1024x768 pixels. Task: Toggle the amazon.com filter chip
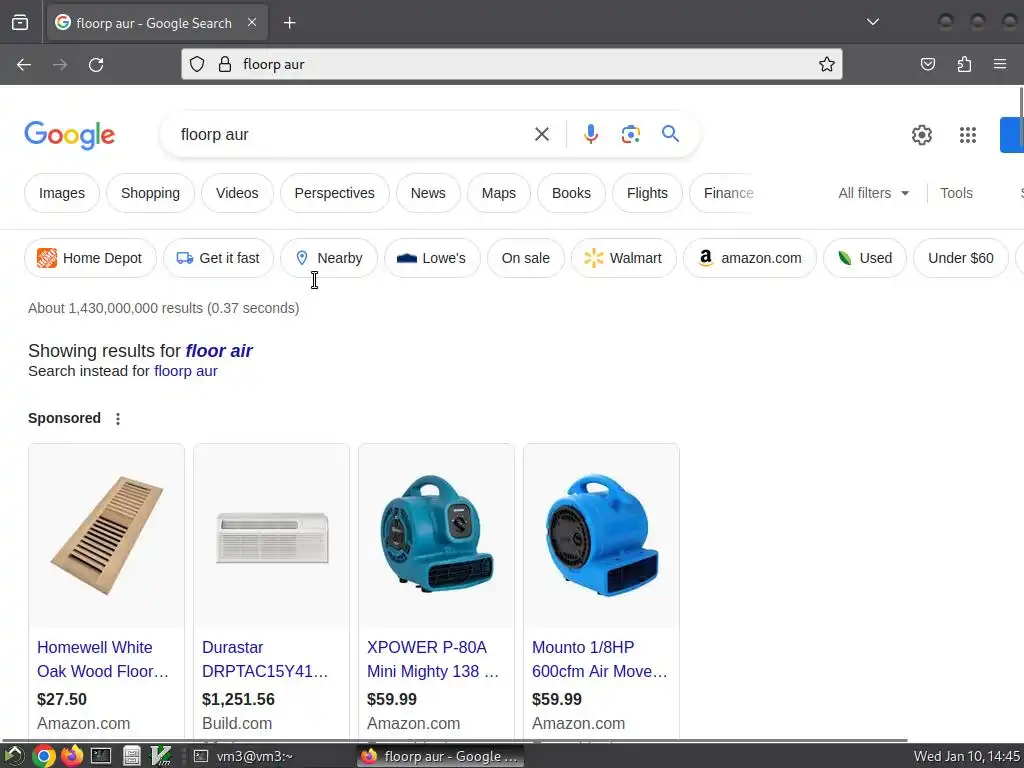click(x=749, y=258)
